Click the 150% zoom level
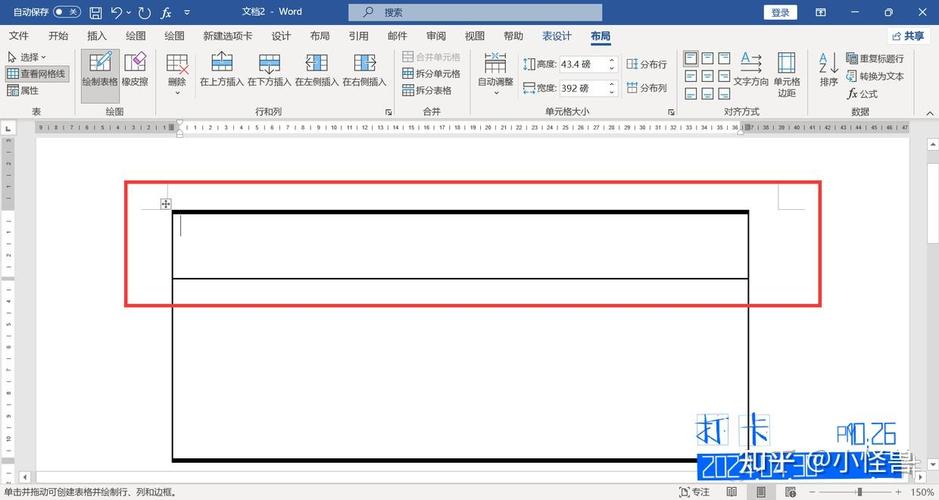939x500 pixels. tap(922, 492)
